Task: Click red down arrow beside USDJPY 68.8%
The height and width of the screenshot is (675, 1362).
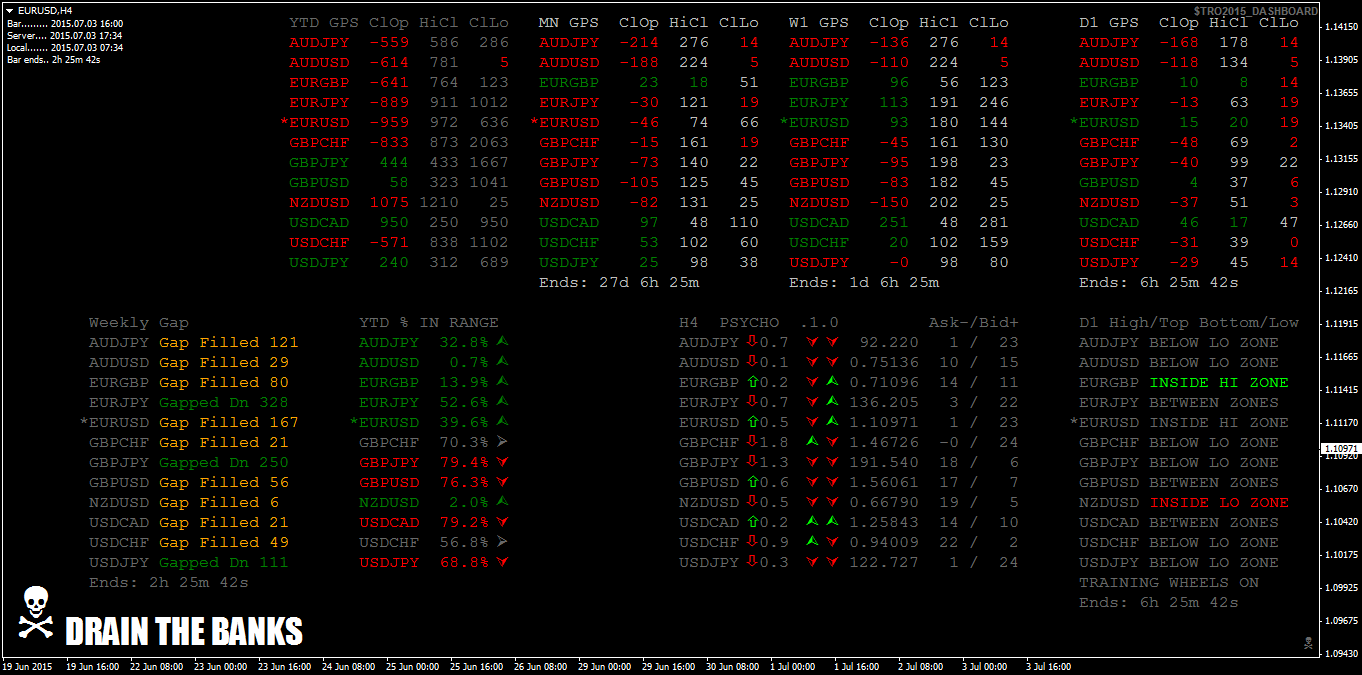Action: click(x=502, y=562)
